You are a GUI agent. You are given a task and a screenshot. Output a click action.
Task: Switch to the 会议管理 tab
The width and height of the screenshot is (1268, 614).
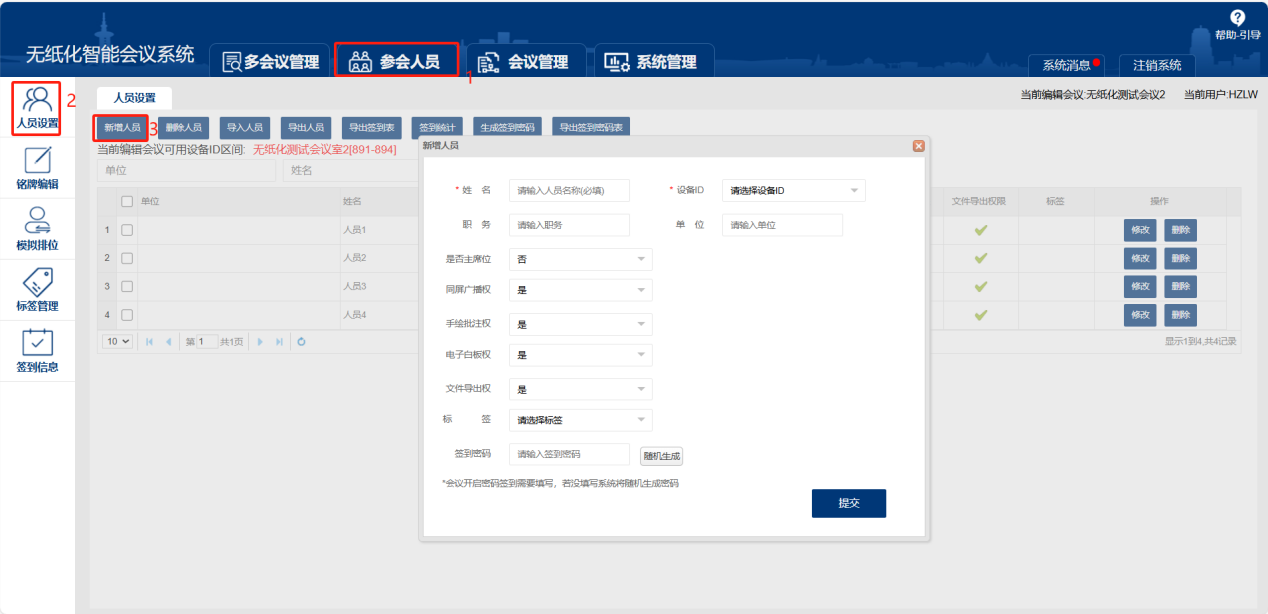tap(527, 62)
